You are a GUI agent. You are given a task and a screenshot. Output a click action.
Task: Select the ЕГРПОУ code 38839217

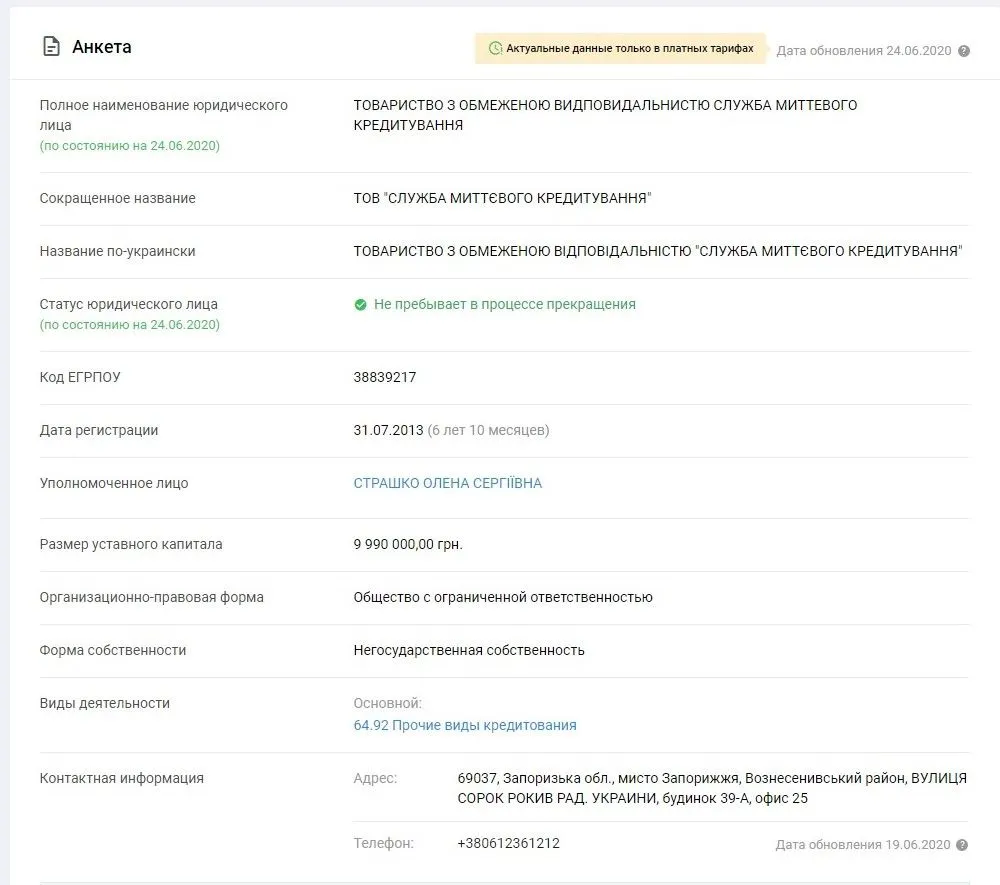click(385, 377)
